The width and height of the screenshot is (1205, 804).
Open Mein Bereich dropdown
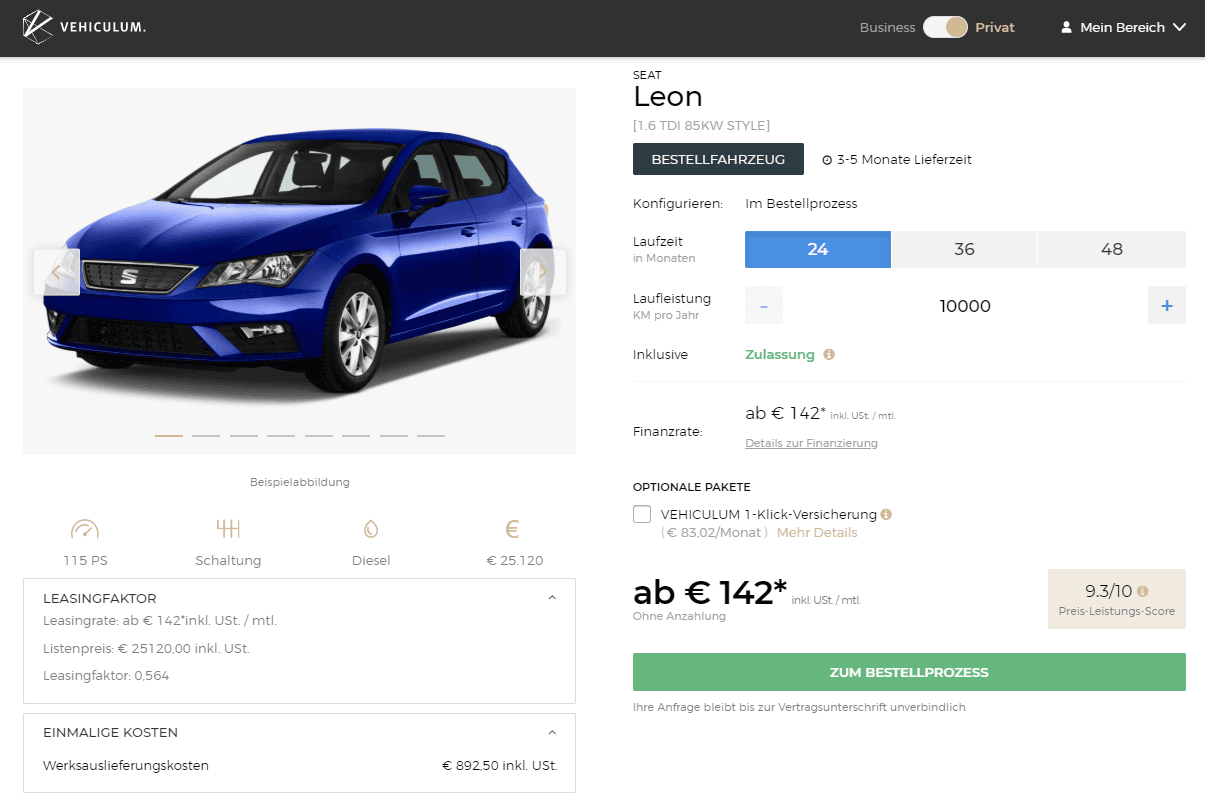click(x=1123, y=28)
